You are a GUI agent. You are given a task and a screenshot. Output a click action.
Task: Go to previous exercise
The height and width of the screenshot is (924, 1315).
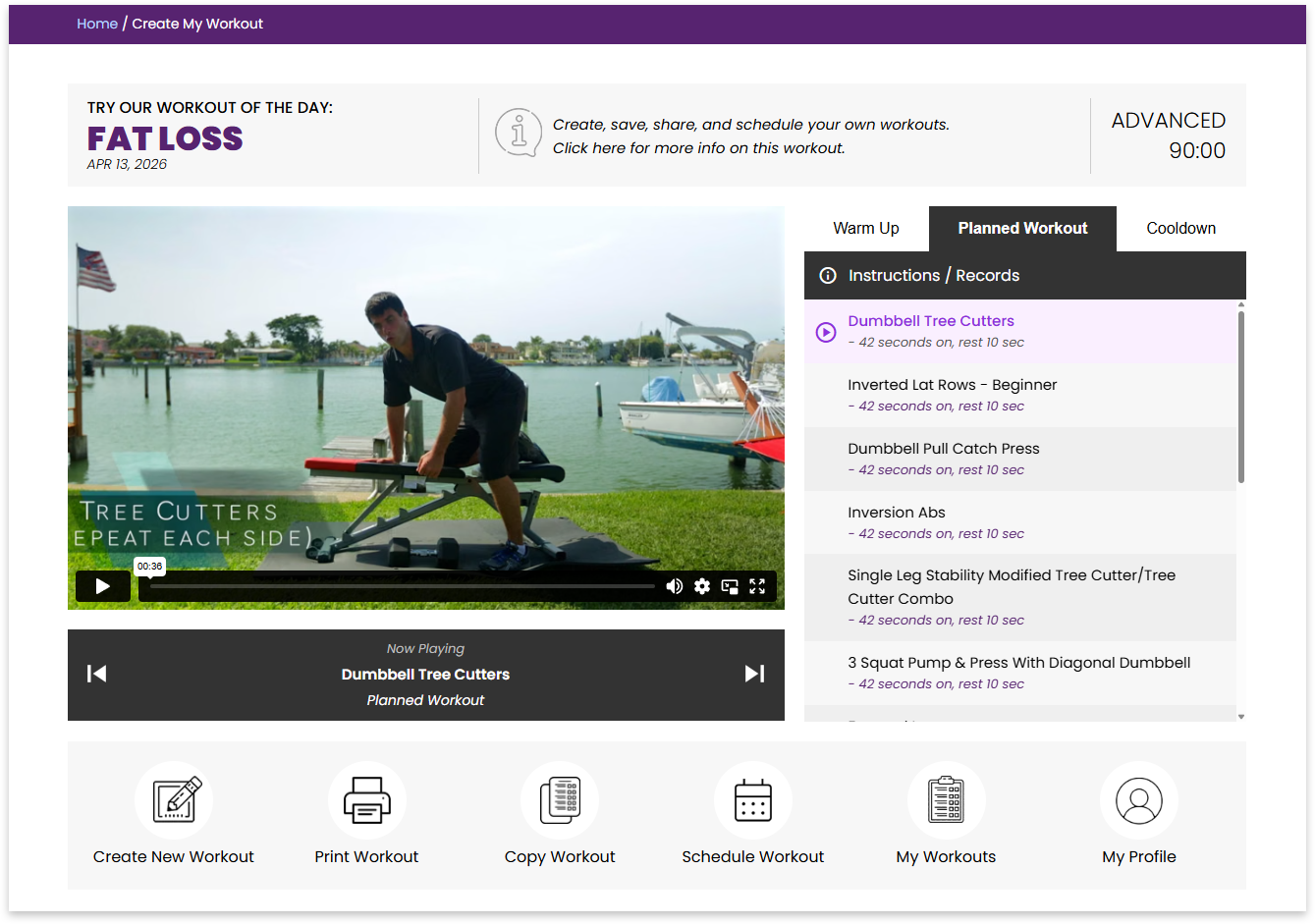click(96, 674)
